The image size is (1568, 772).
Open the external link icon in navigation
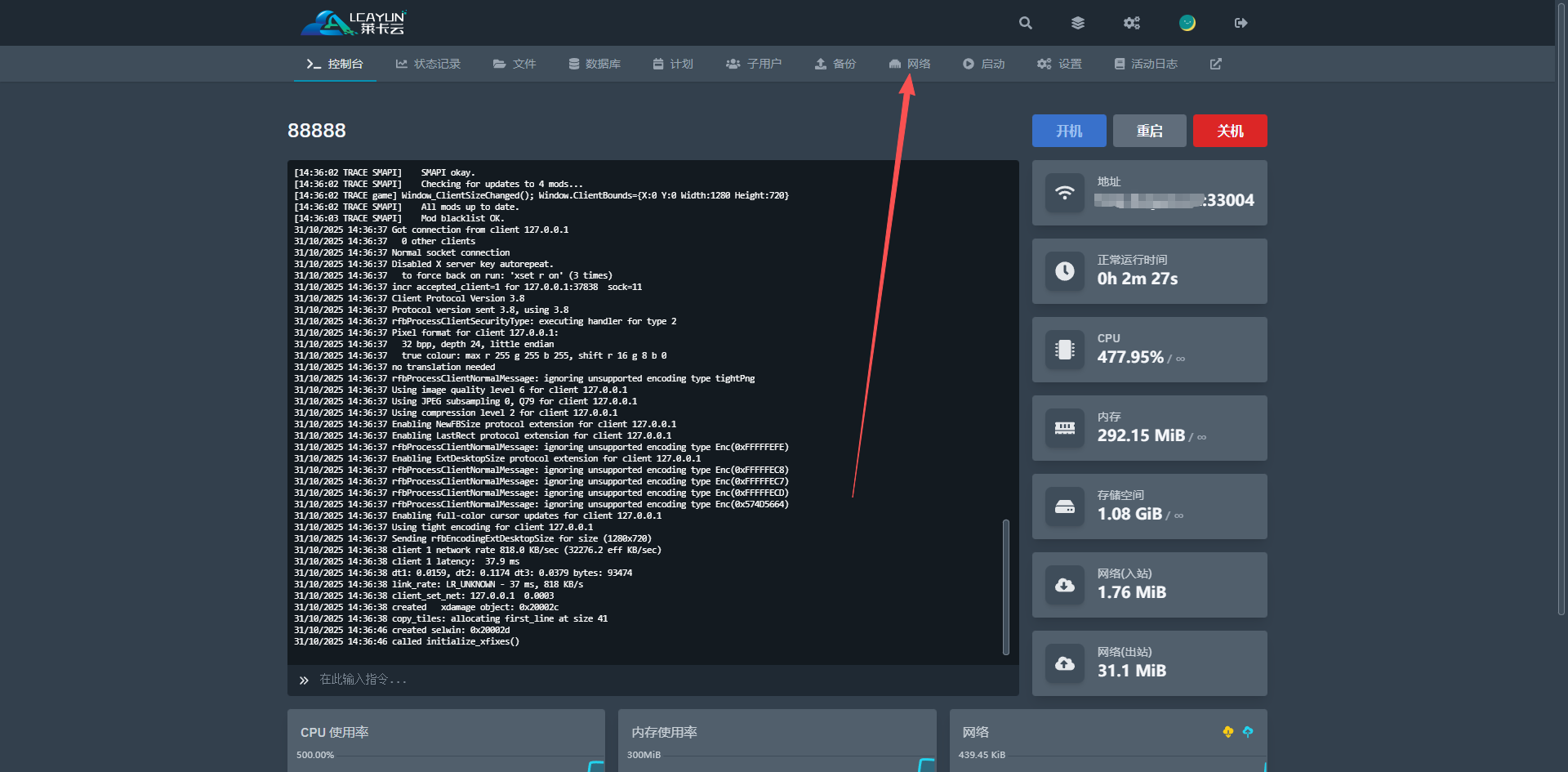click(x=1215, y=64)
